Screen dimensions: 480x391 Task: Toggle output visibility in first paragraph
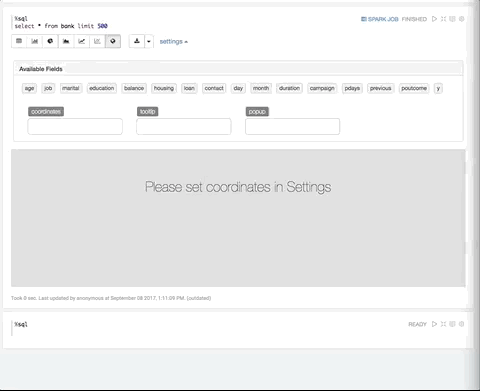pyautogui.click(x=452, y=19)
